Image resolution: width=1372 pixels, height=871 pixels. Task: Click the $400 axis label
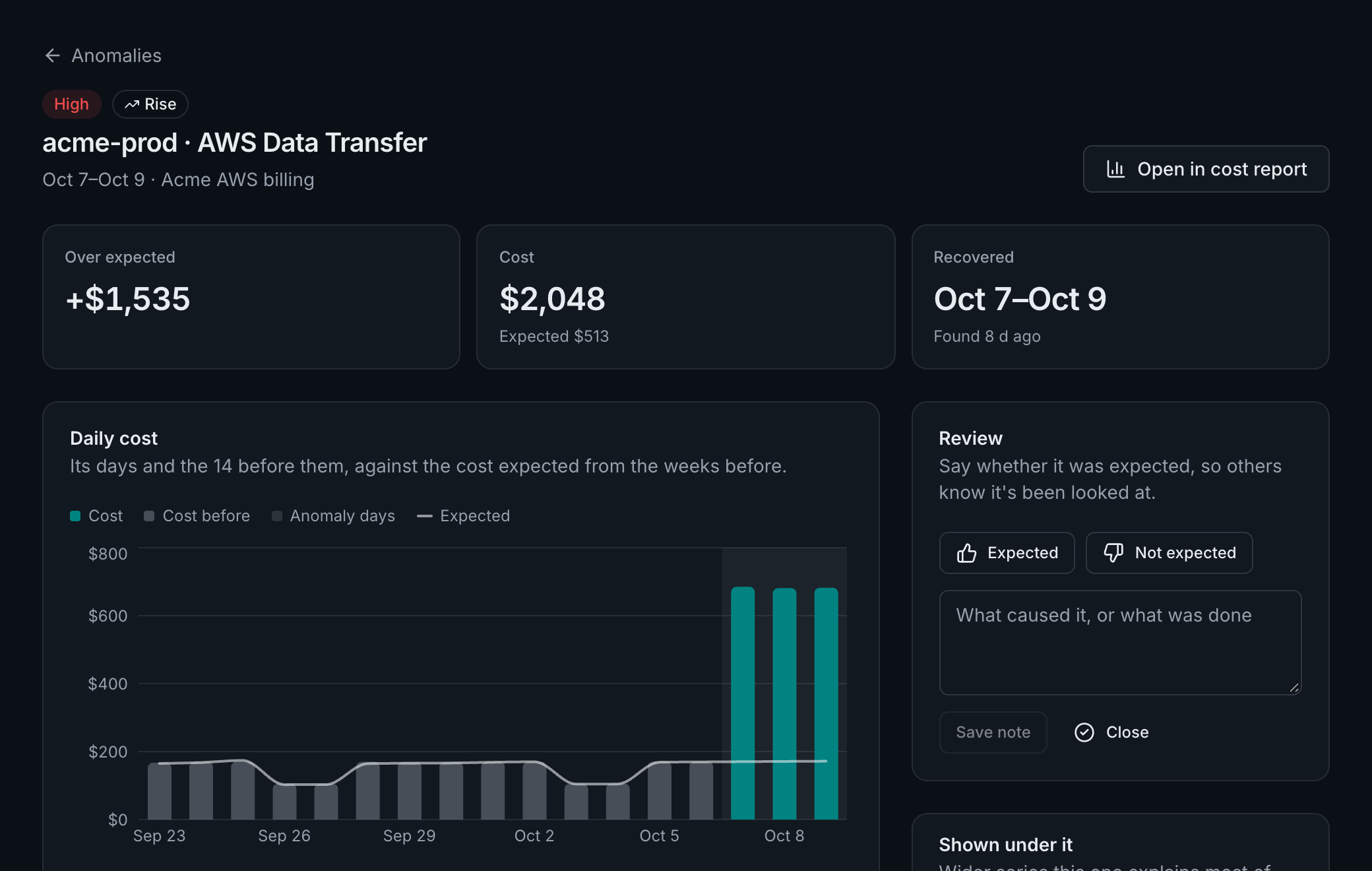tap(108, 684)
